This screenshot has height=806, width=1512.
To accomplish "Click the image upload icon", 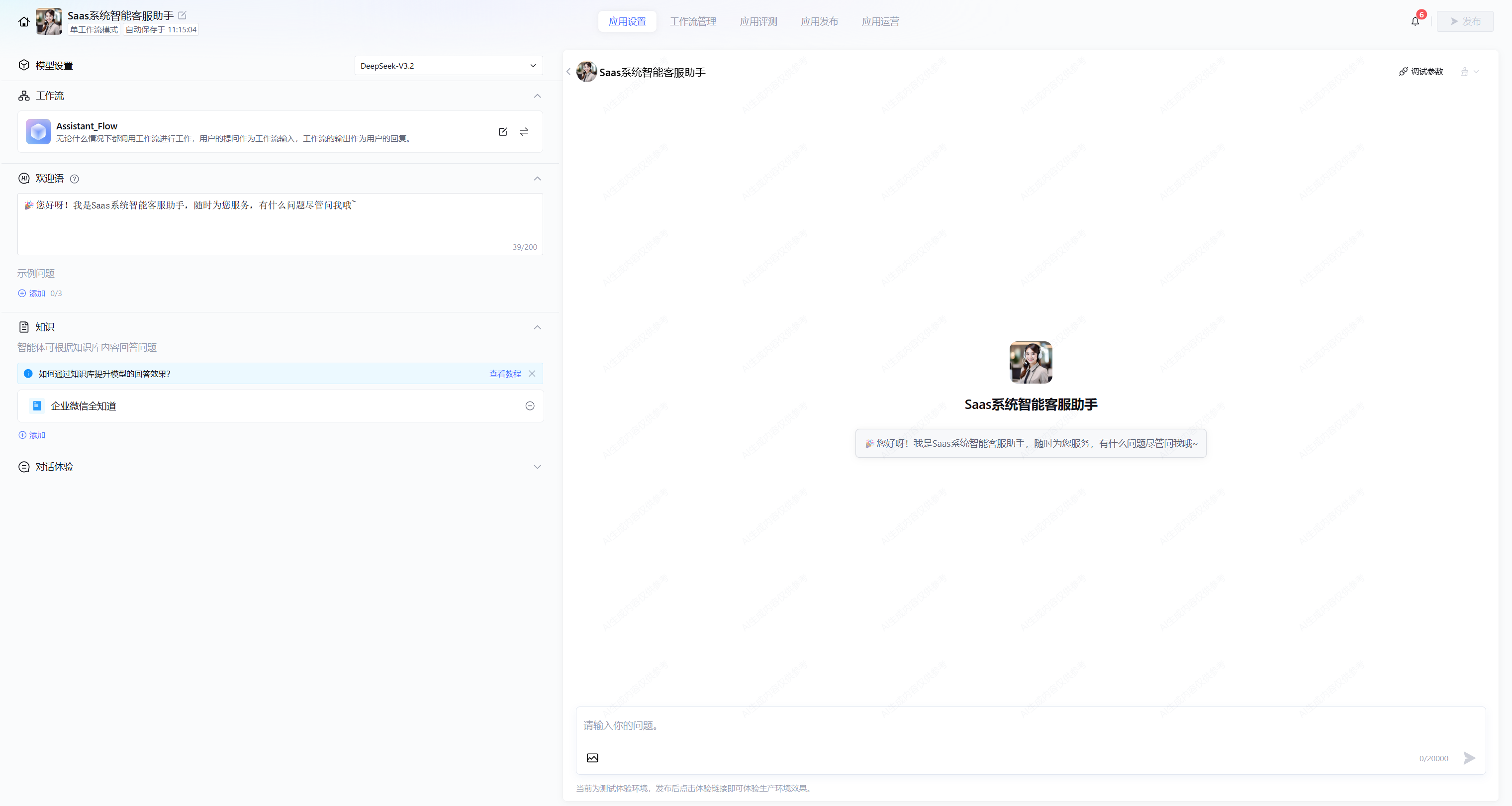I will click(x=592, y=758).
